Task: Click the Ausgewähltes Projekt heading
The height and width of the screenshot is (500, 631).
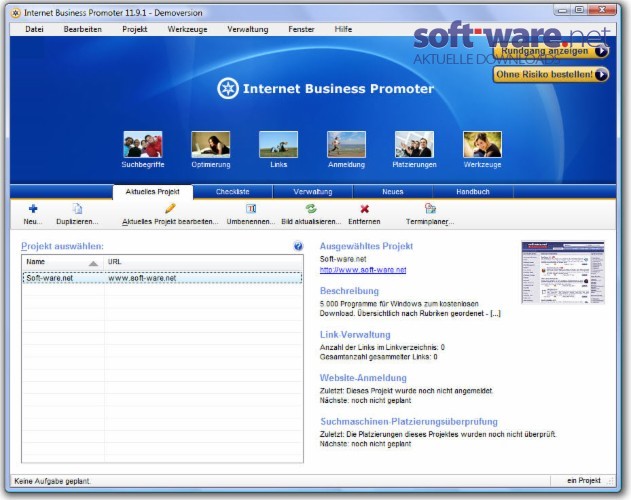Action: (x=366, y=246)
